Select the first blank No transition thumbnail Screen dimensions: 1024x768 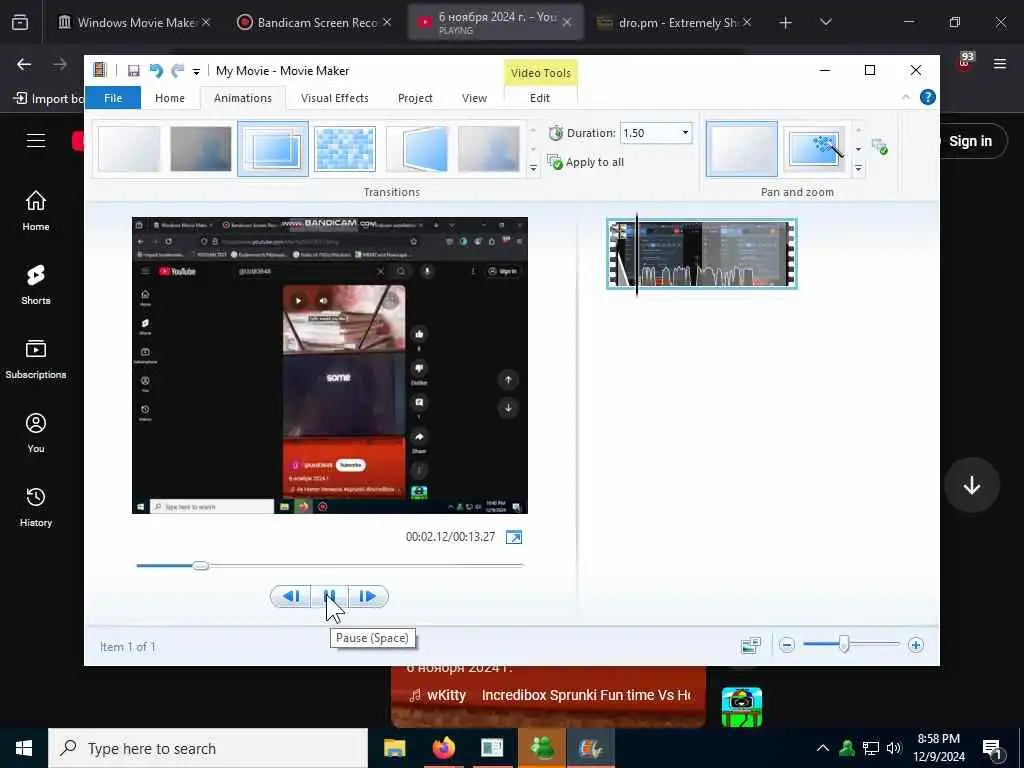coord(129,149)
